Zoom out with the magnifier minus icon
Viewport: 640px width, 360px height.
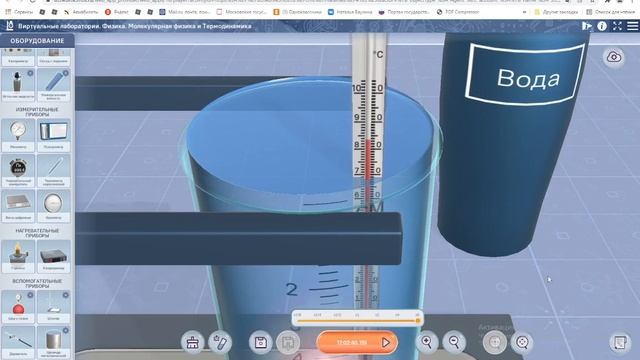click(454, 342)
